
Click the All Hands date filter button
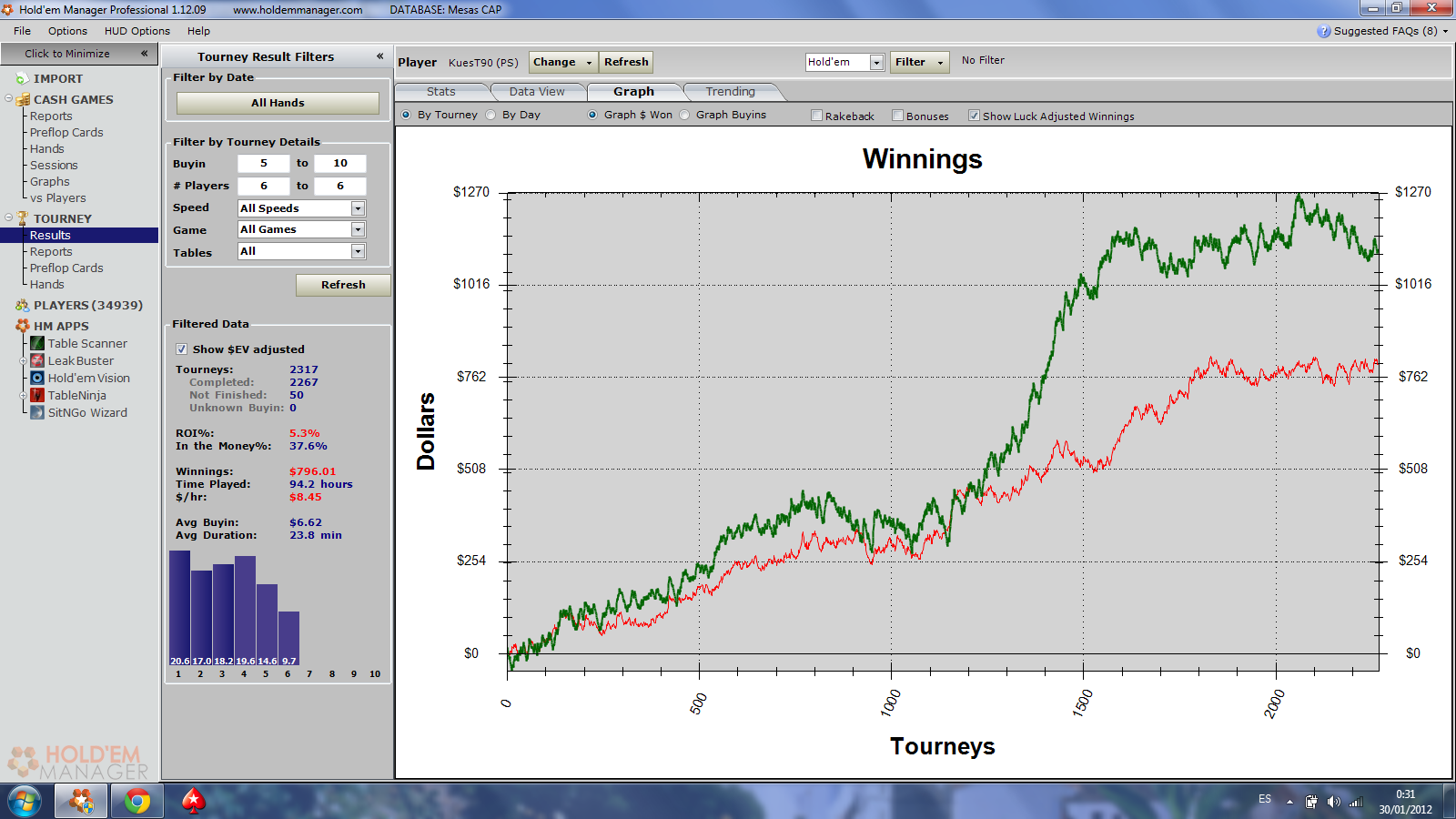click(278, 103)
